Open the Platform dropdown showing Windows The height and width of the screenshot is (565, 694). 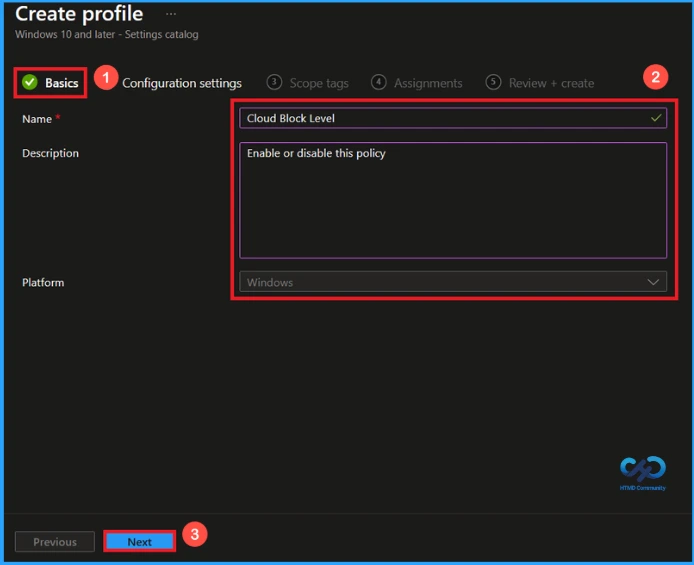click(x=453, y=282)
